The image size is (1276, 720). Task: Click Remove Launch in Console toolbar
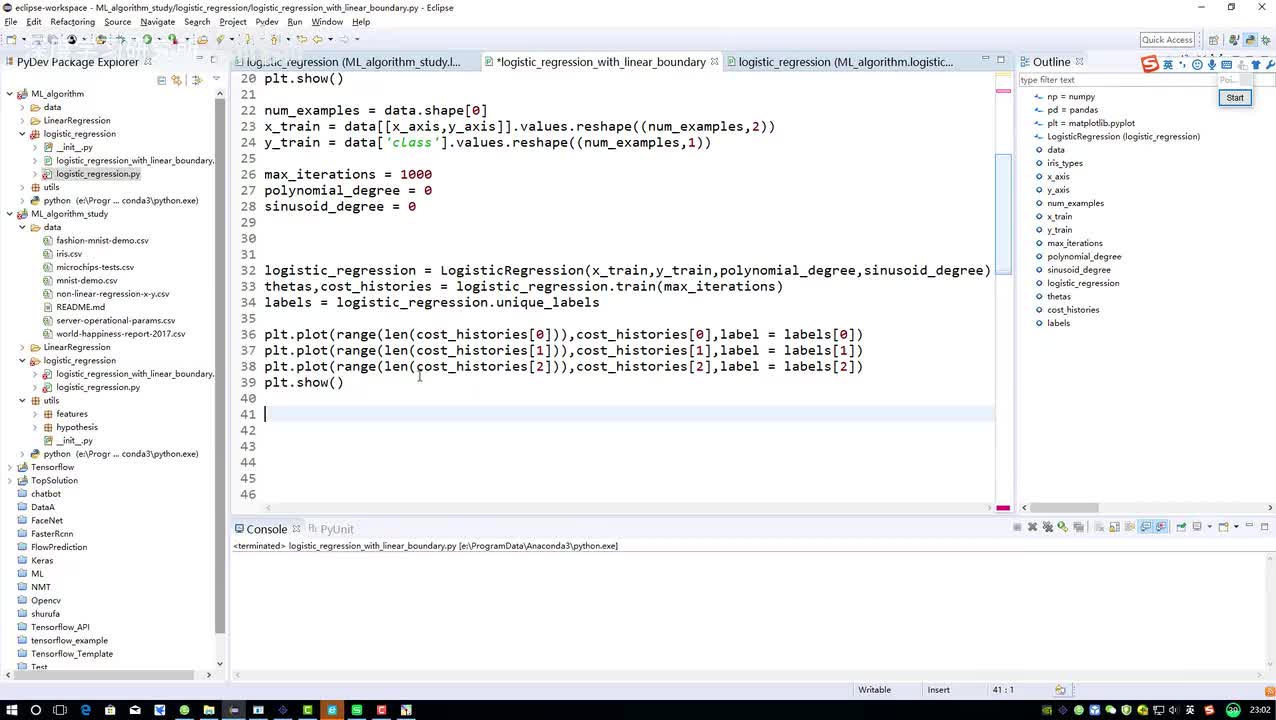1032,527
